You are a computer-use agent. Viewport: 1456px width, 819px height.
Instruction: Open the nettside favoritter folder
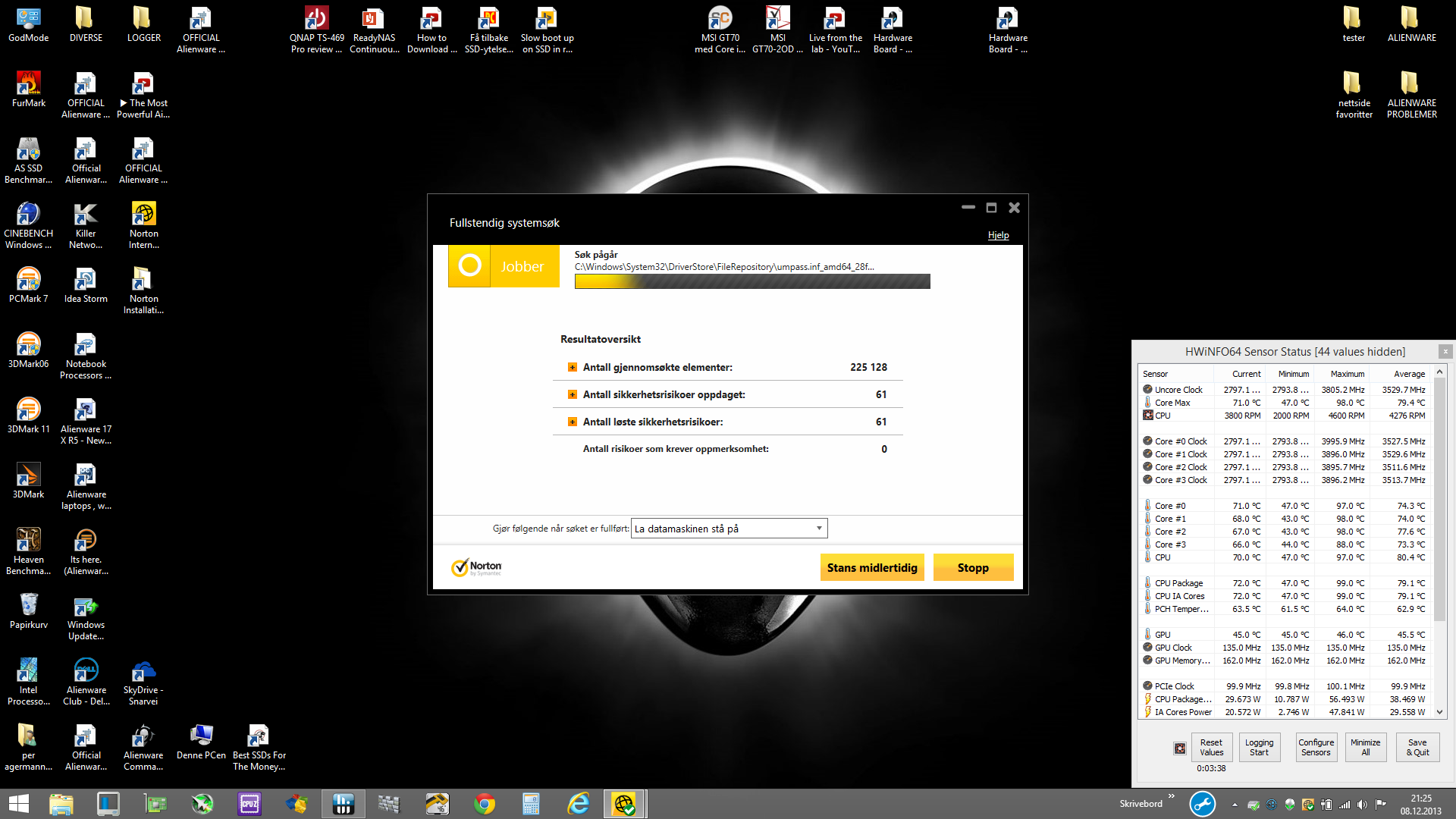tap(1354, 96)
